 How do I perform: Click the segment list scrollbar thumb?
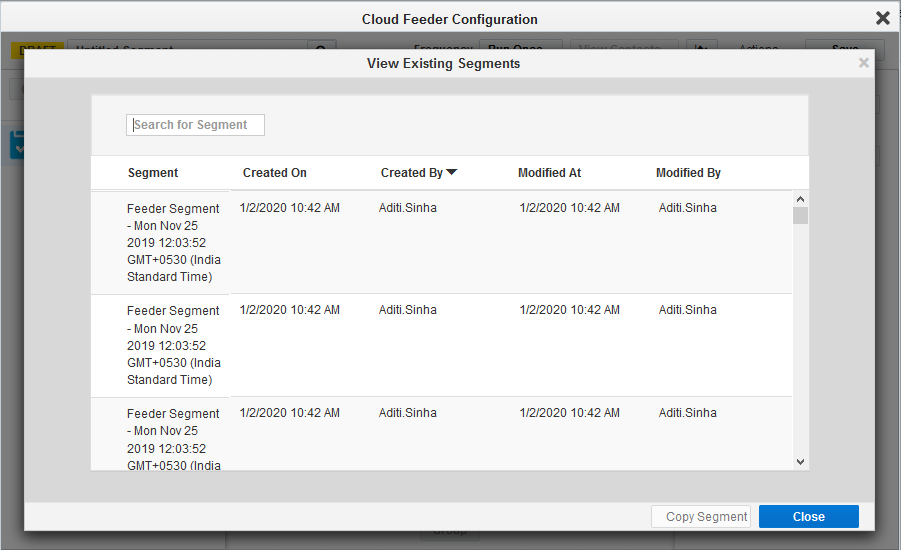[x=800, y=216]
